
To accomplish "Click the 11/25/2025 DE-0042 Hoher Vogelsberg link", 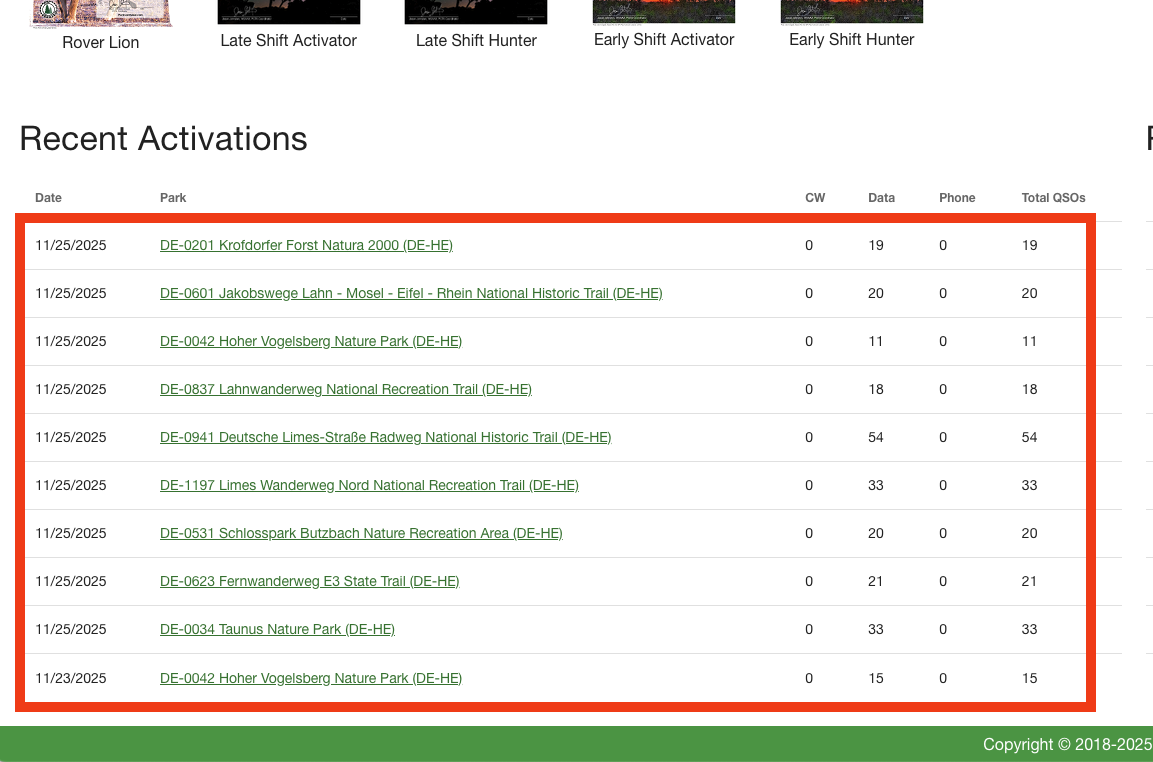I will [311, 341].
